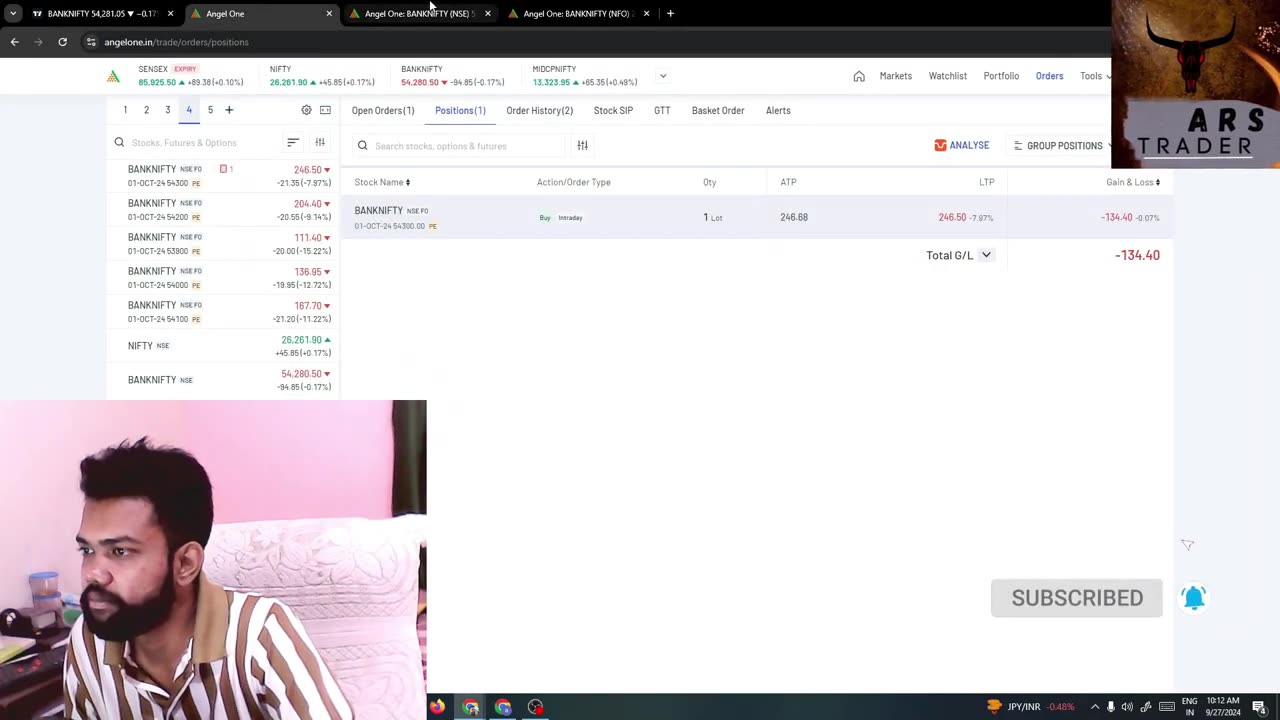Screen dimensions: 1280x720
Task: Open the Home icon in top navigation
Action: click(859, 76)
